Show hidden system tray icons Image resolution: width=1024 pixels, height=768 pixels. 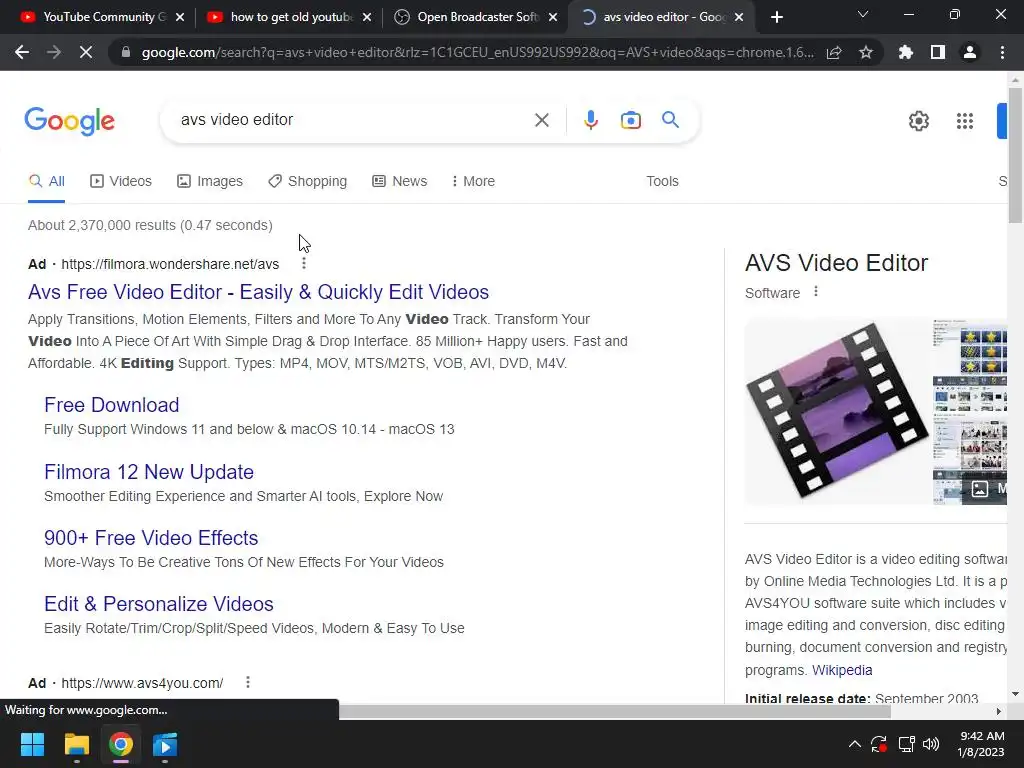[x=854, y=744]
